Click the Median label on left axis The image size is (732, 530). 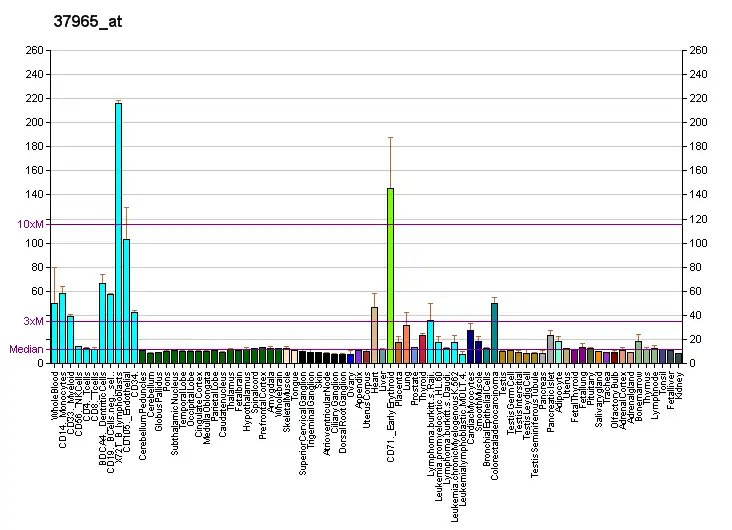coord(27,349)
